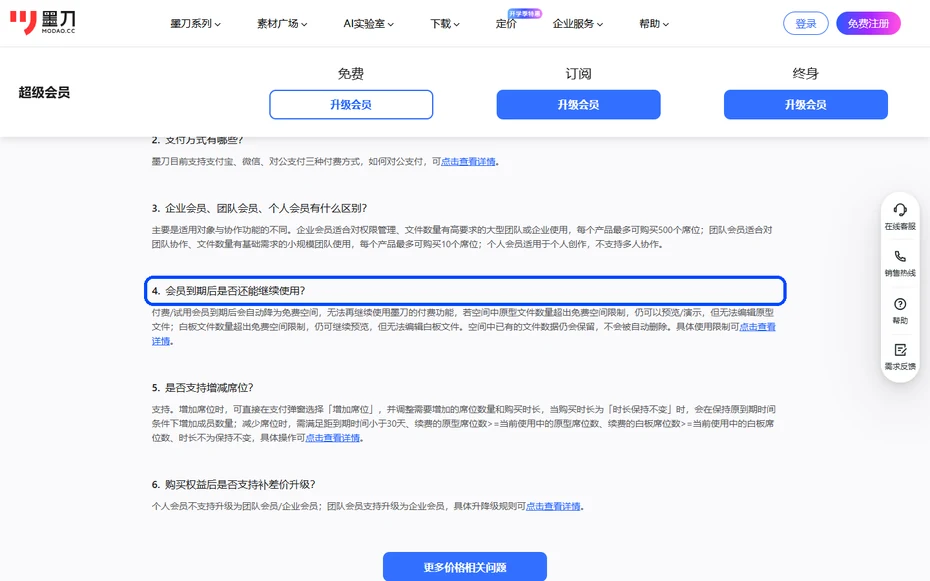
Task: Open 点击查看 link in membership expiry answer
Action: pos(757,327)
